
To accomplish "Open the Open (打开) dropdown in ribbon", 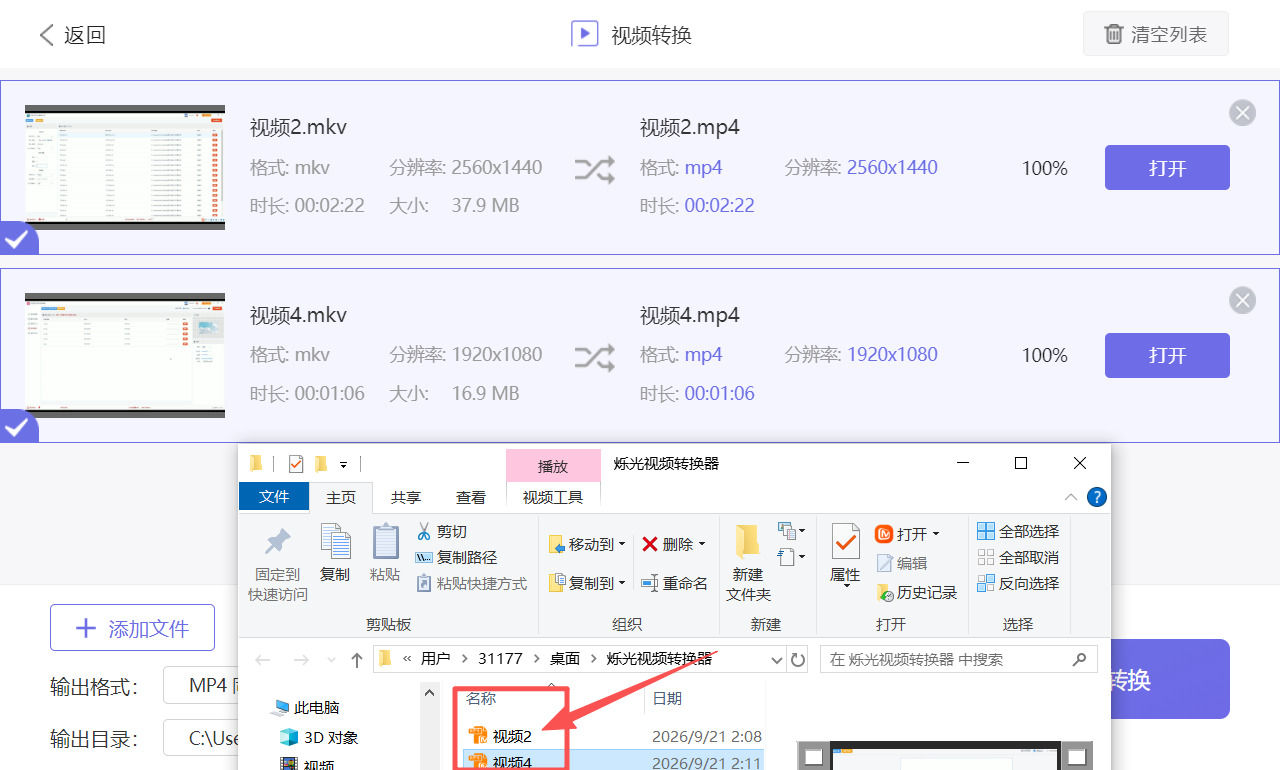I will (x=936, y=534).
